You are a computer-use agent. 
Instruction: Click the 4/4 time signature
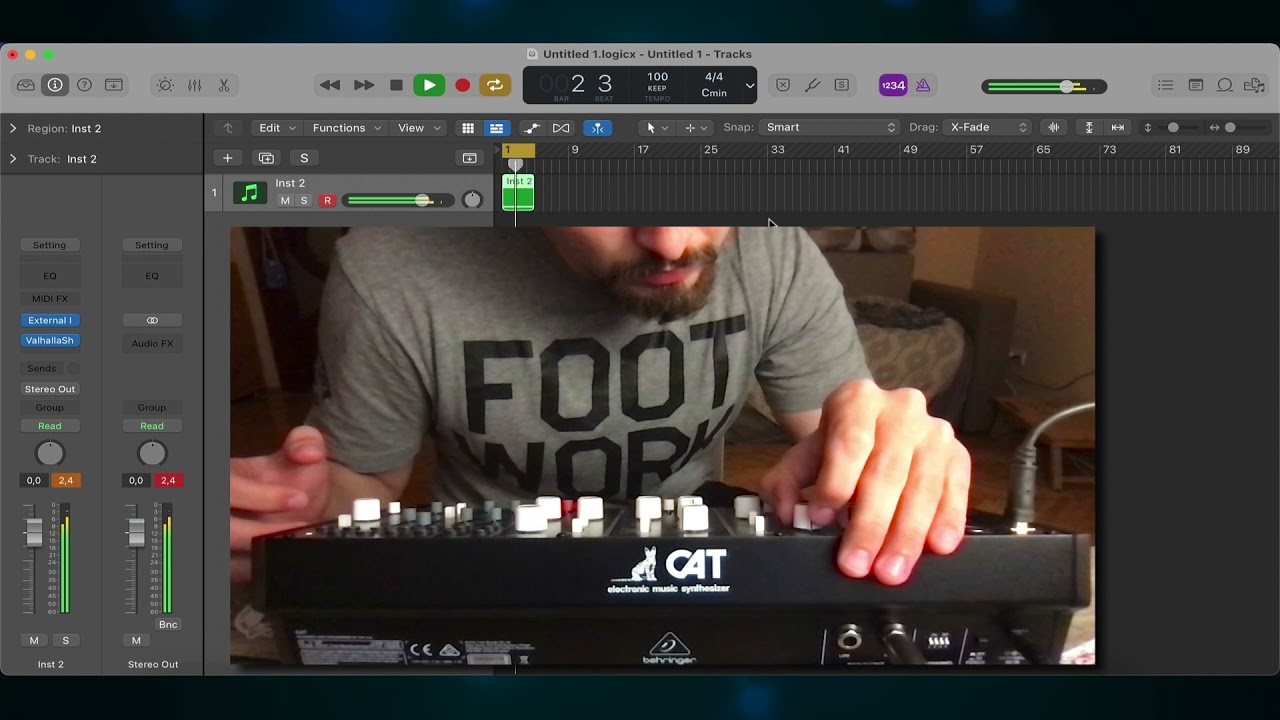[714, 77]
